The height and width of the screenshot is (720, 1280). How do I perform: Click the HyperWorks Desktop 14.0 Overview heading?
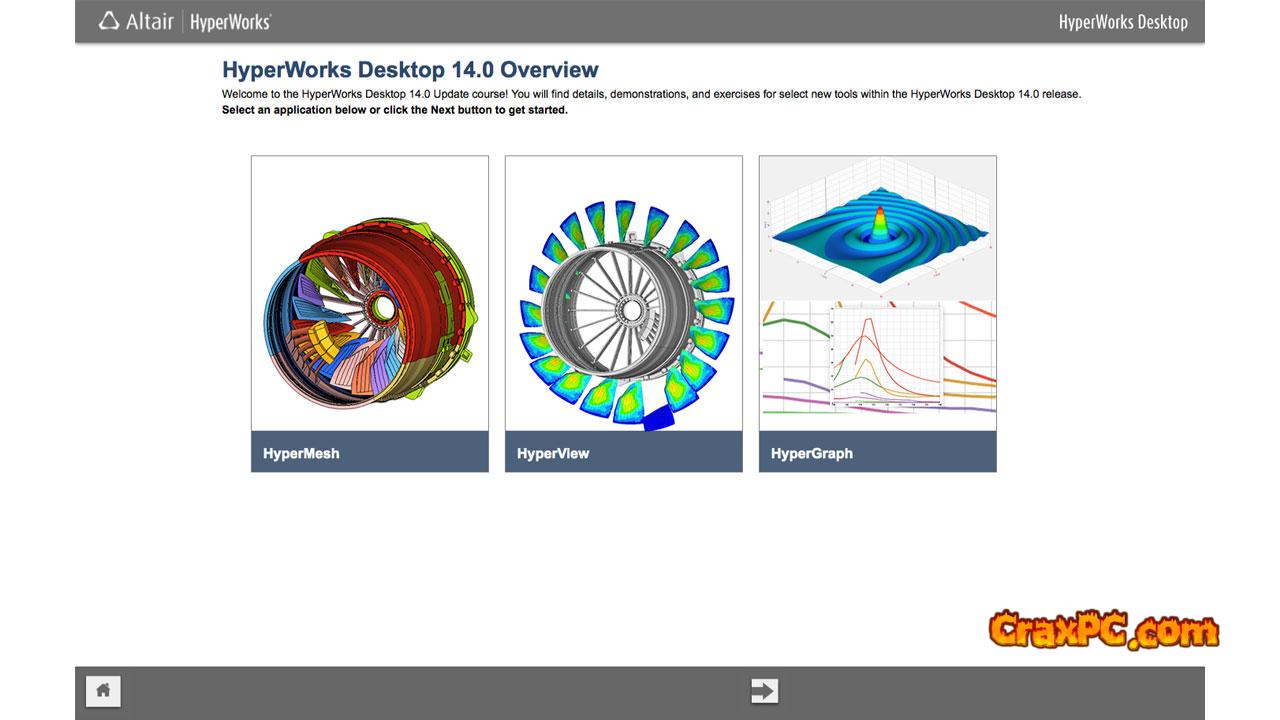pyautogui.click(x=410, y=70)
